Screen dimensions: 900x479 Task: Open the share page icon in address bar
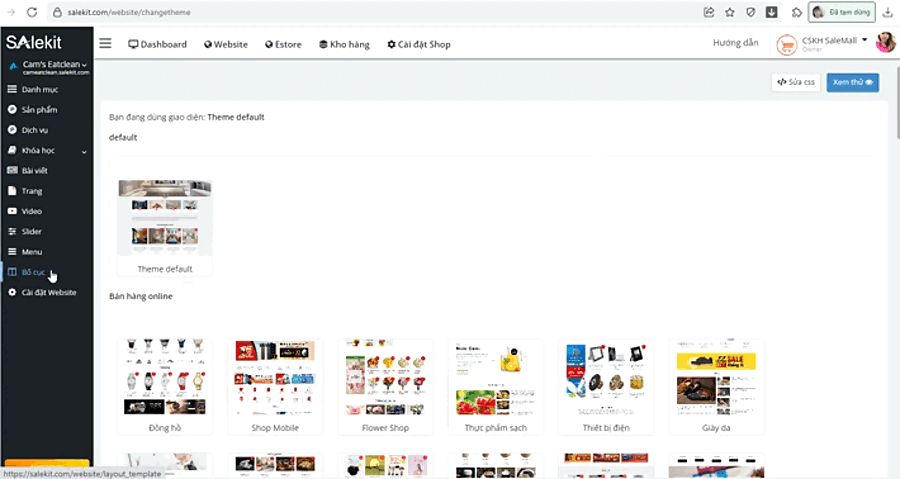coord(709,12)
